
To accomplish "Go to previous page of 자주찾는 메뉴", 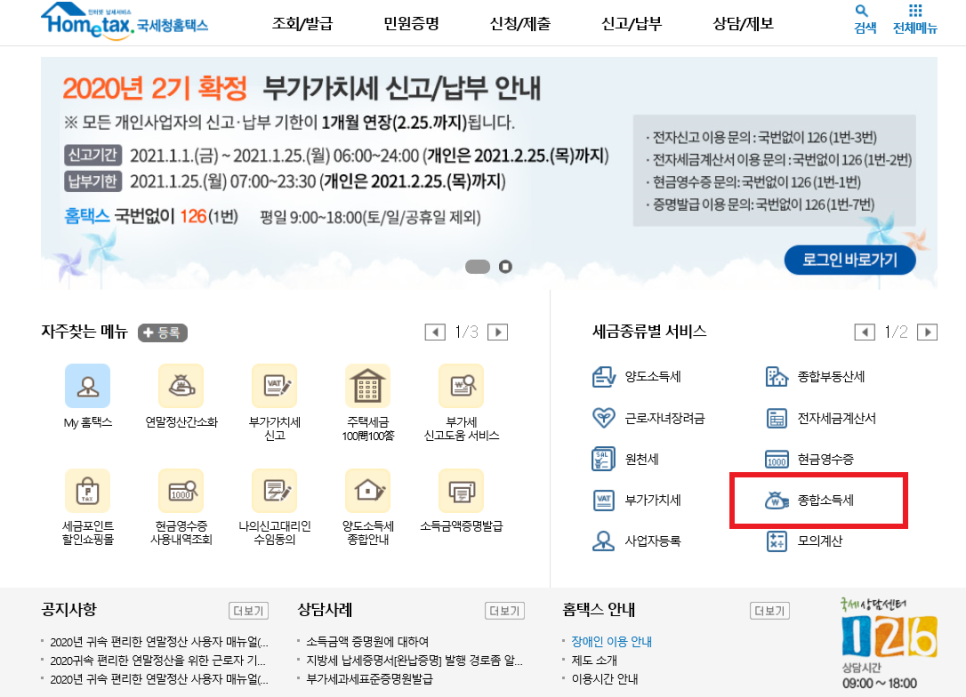I will [x=435, y=332].
